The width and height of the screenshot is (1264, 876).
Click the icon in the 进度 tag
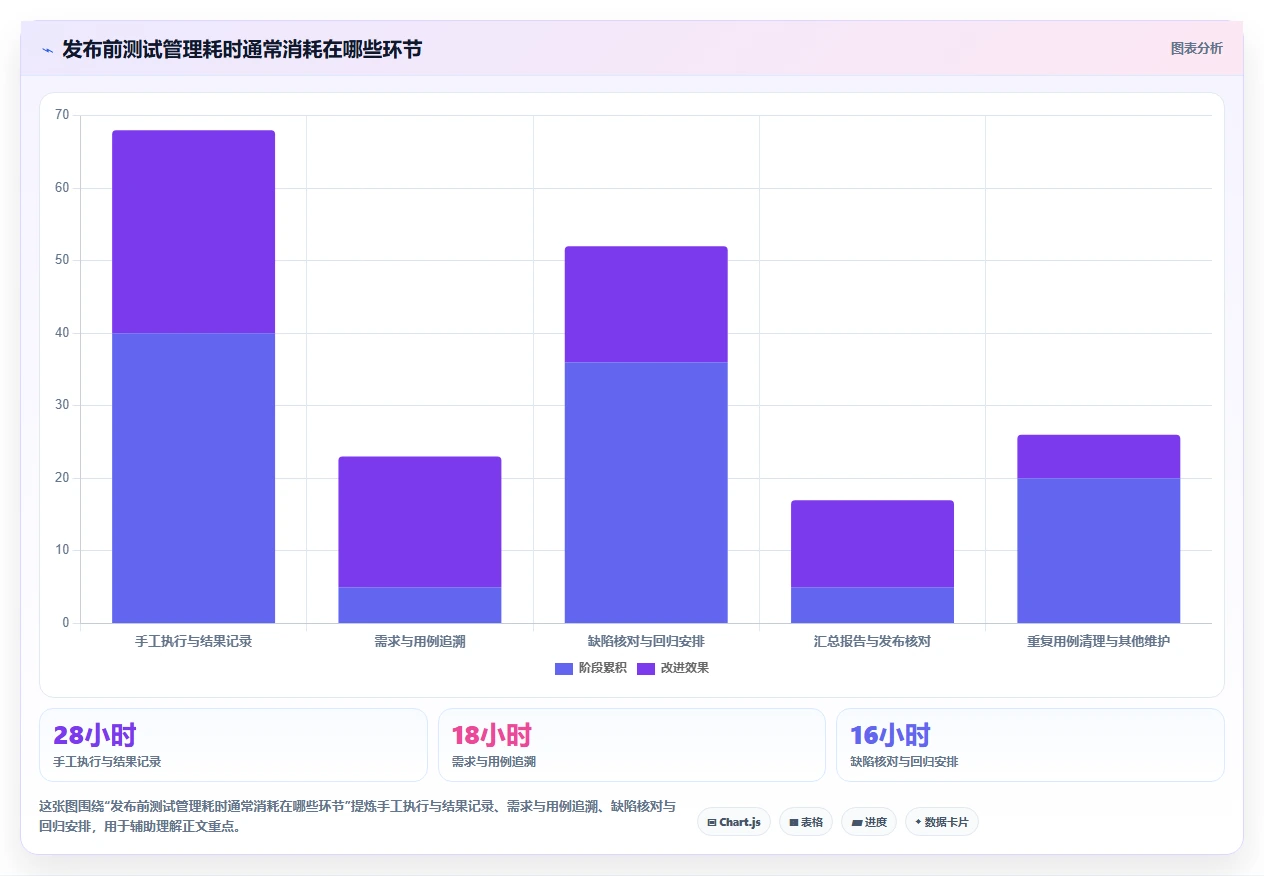point(857,822)
